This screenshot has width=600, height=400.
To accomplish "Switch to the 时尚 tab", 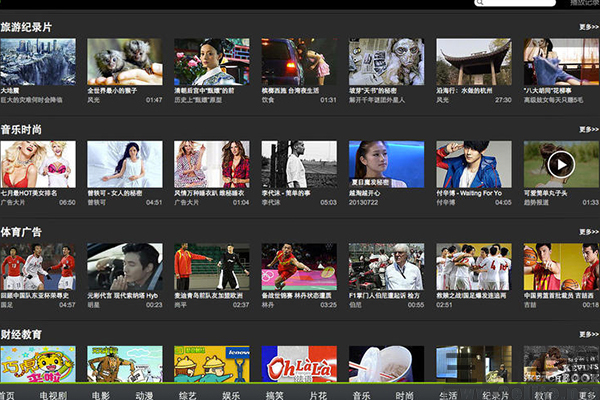I will pos(405,395).
